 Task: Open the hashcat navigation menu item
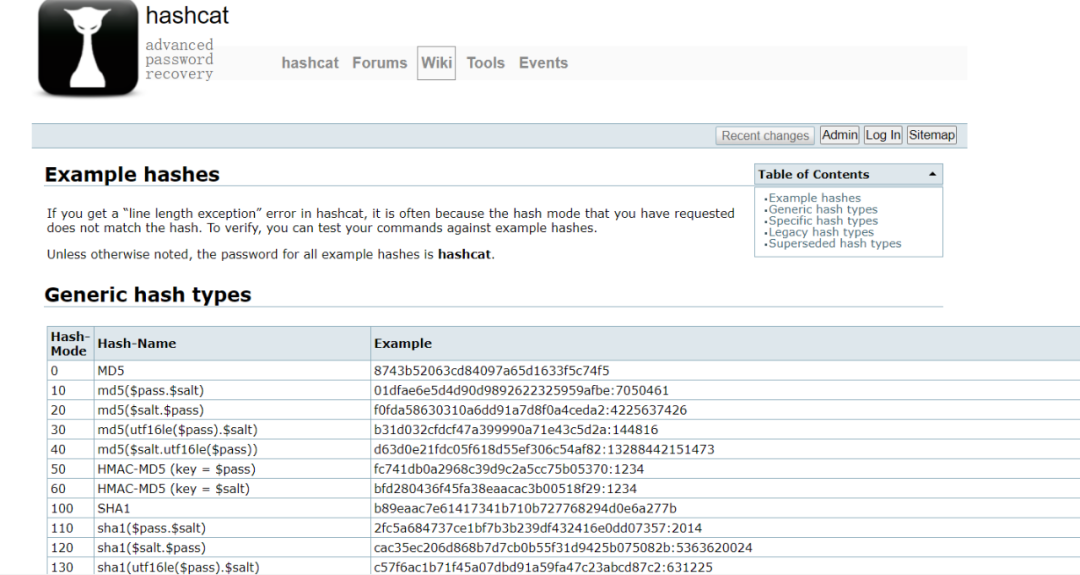click(x=310, y=63)
